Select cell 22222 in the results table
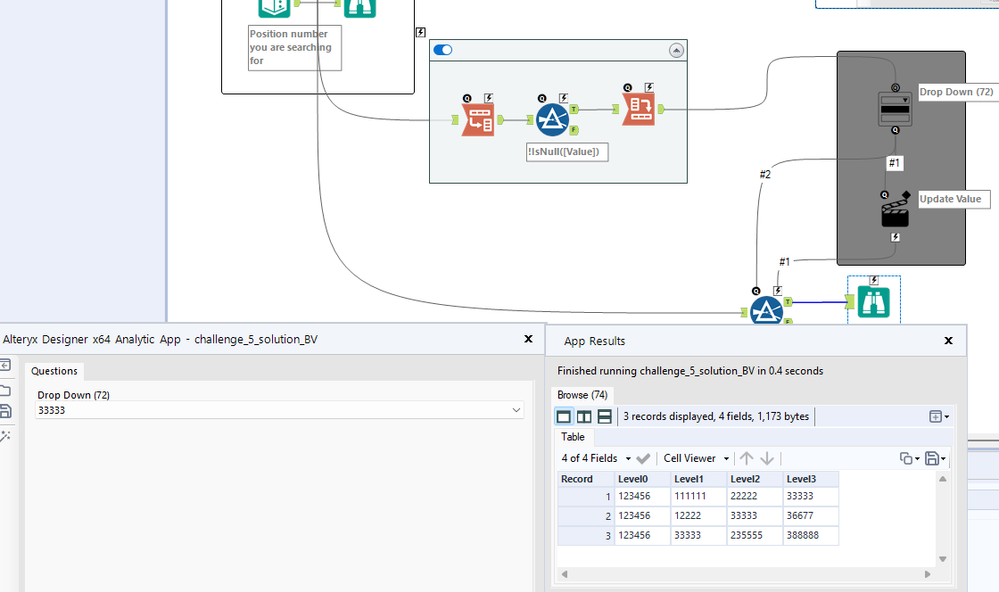Viewport: 999px width, 592px height. tap(754, 496)
